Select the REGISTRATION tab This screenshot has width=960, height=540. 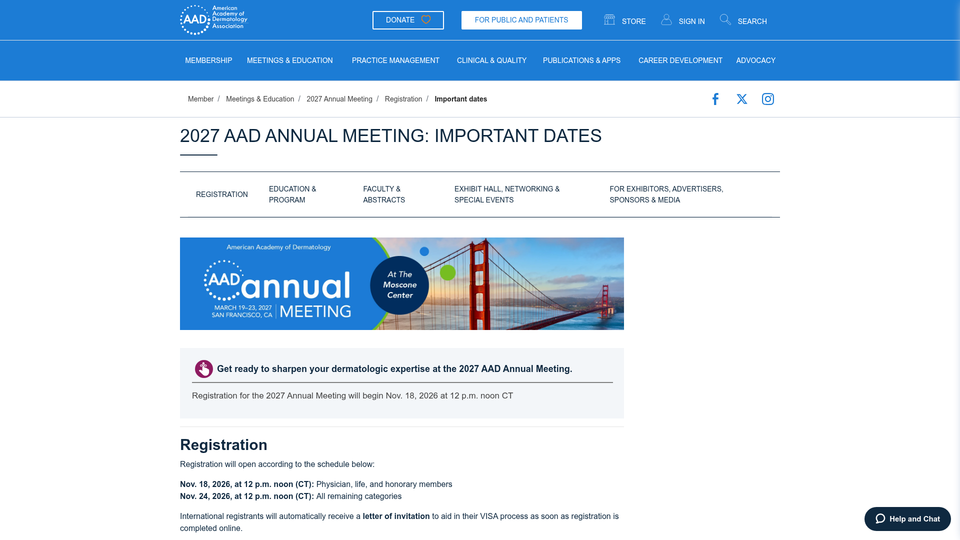tap(222, 195)
